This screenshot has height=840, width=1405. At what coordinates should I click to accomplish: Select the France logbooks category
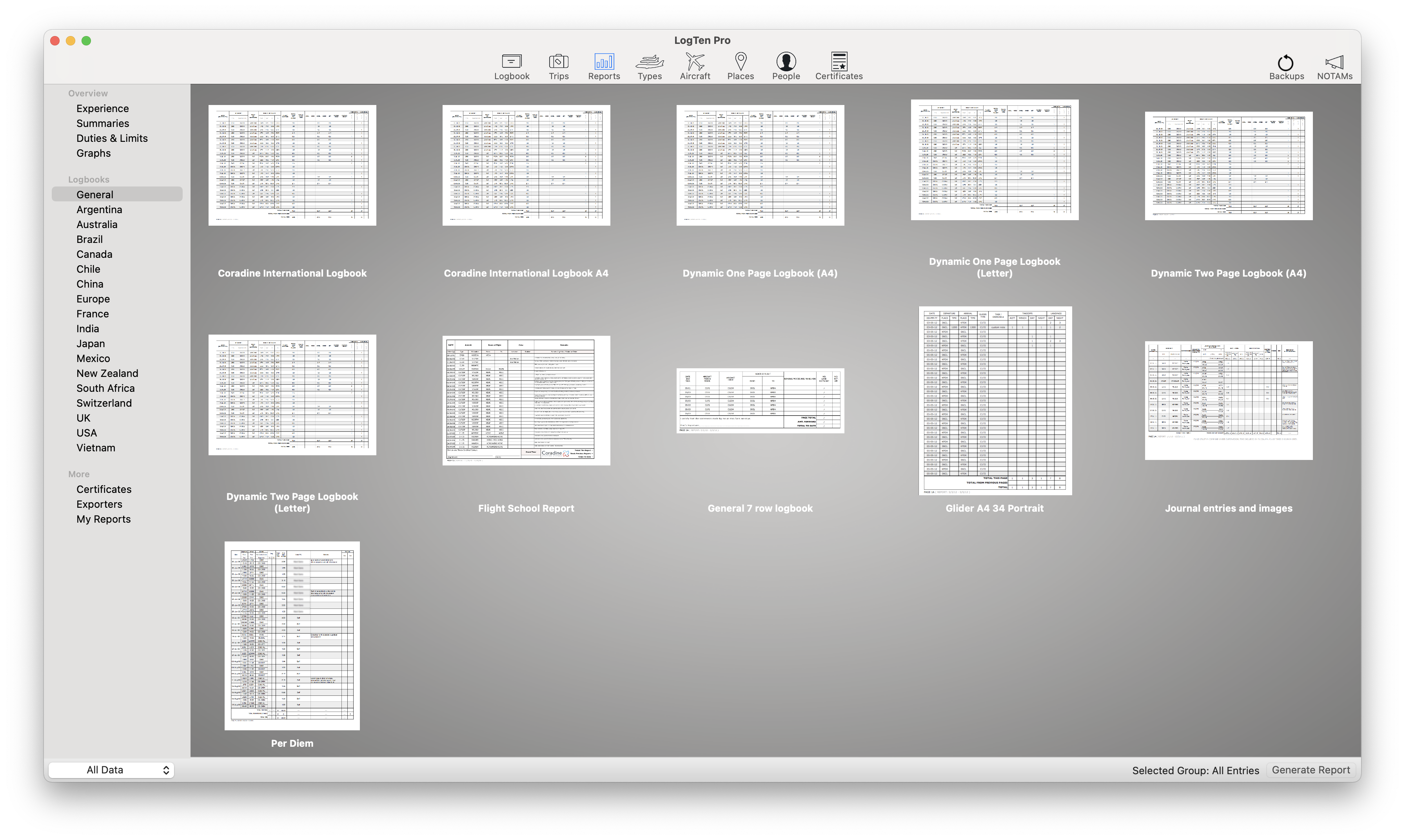pos(92,313)
